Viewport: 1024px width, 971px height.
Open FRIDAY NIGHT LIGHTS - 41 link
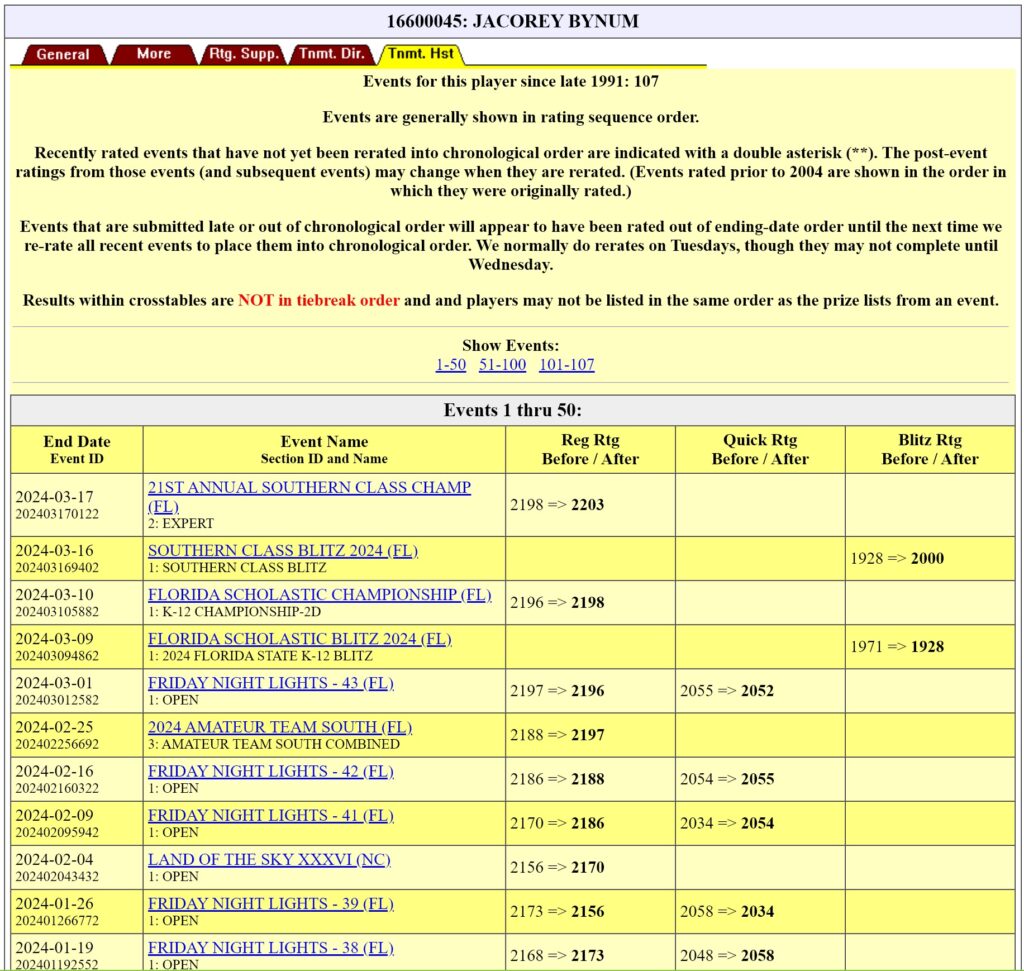coord(270,816)
